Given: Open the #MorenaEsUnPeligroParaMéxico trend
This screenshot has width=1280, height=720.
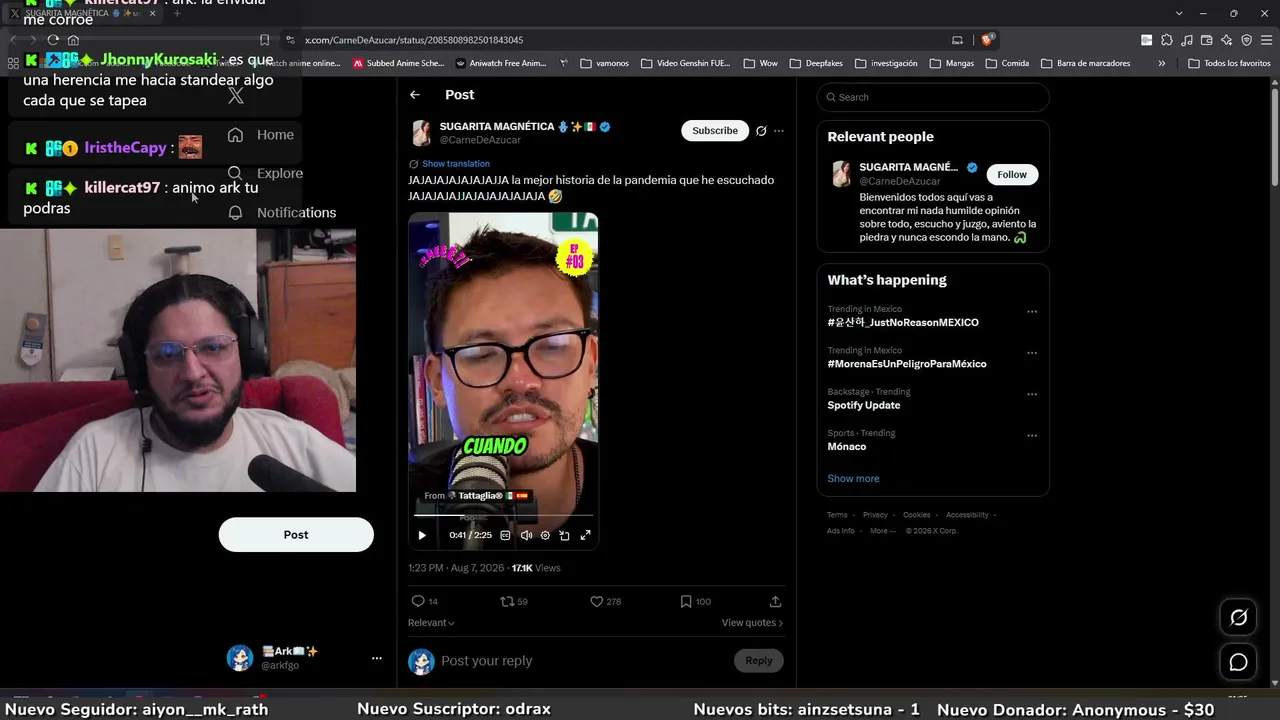Looking at the screenshot, I should [x=907, y=364].
